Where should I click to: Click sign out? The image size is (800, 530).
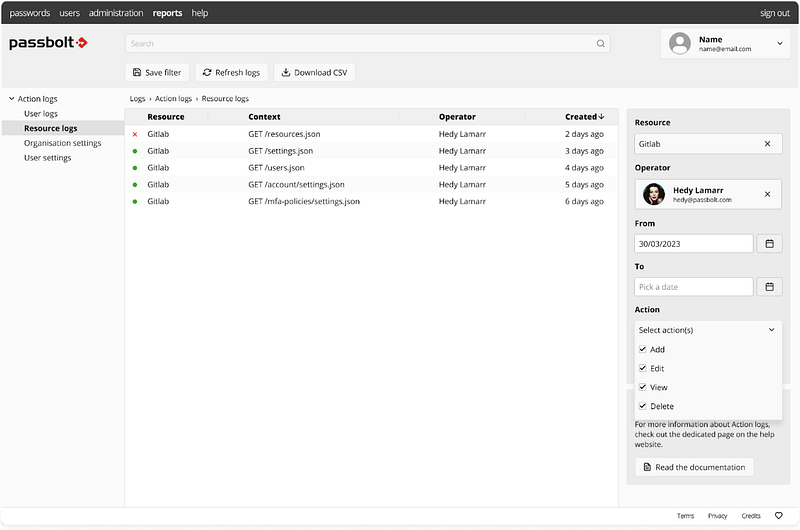click(x=774, y=13)
